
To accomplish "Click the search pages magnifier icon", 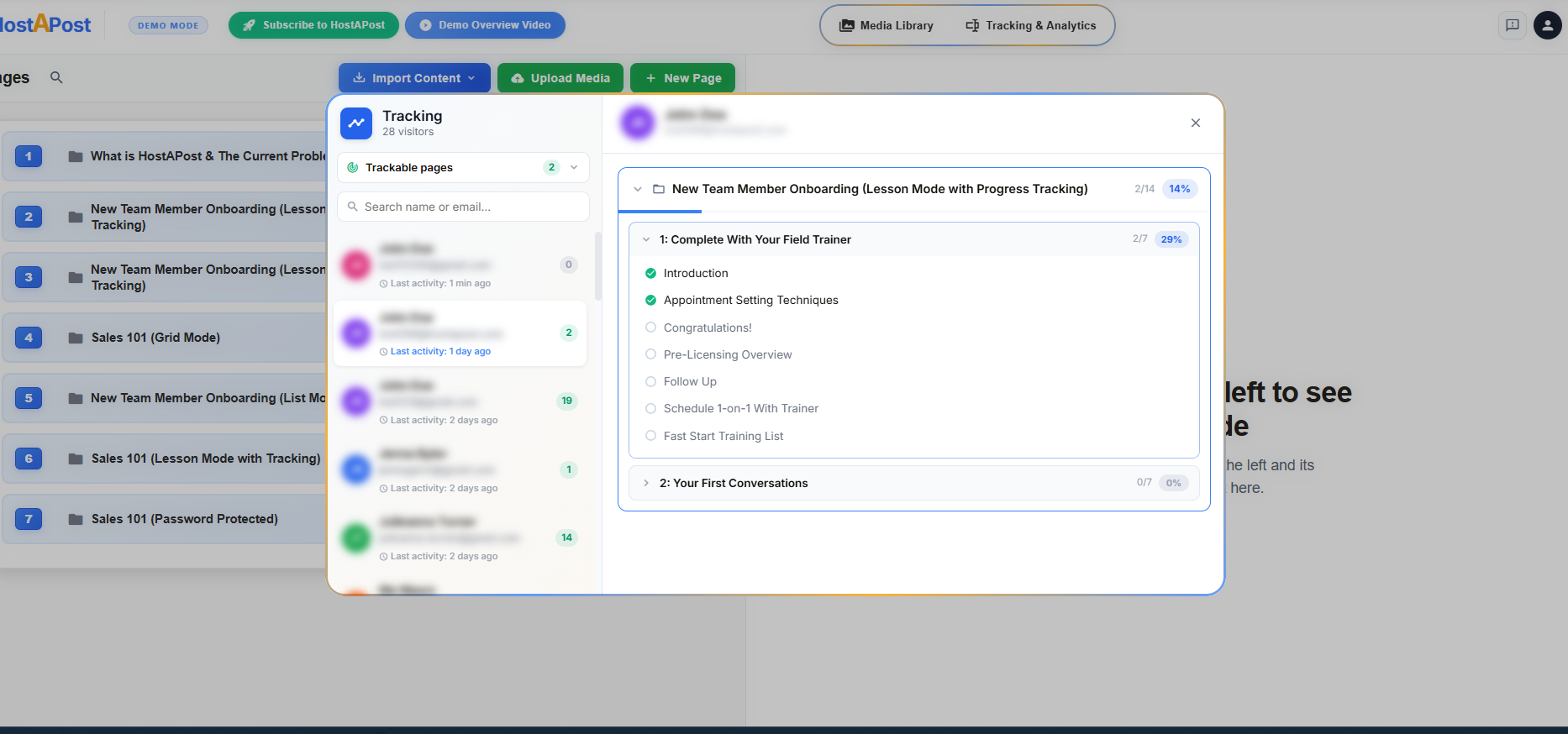I will pos(56,77).
